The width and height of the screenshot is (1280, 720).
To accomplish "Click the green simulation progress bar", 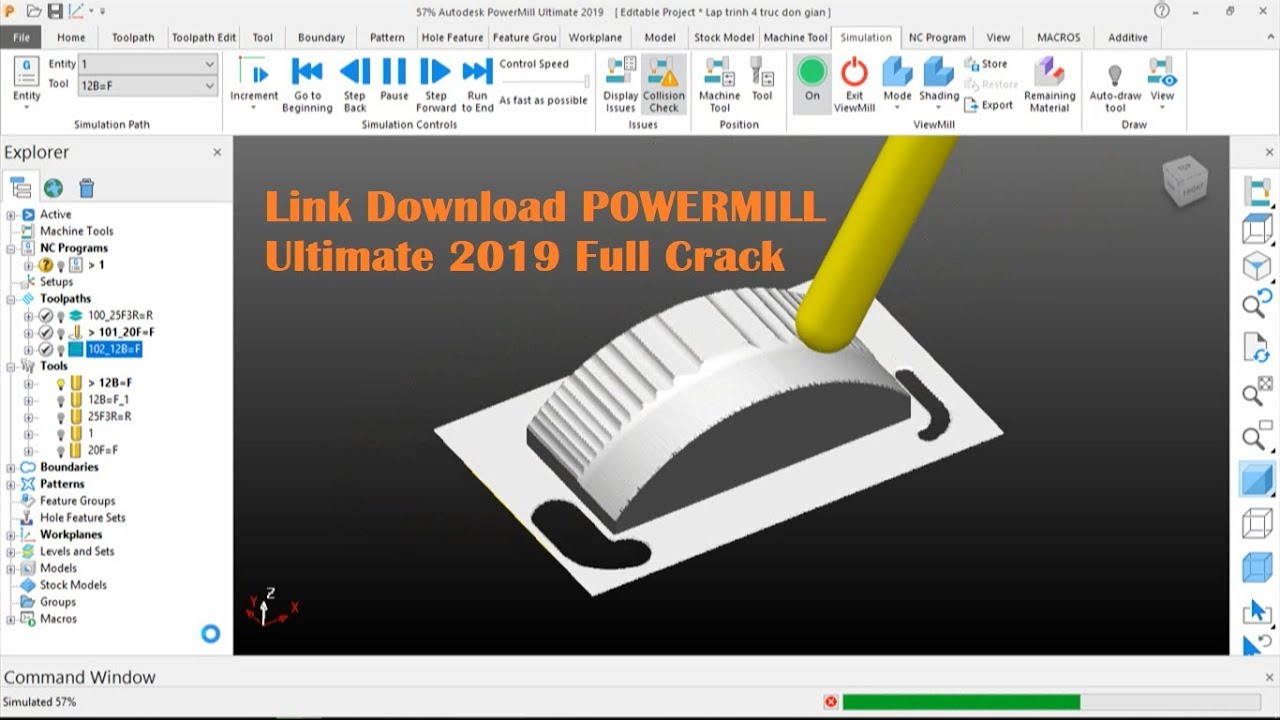I will (961, 702).
